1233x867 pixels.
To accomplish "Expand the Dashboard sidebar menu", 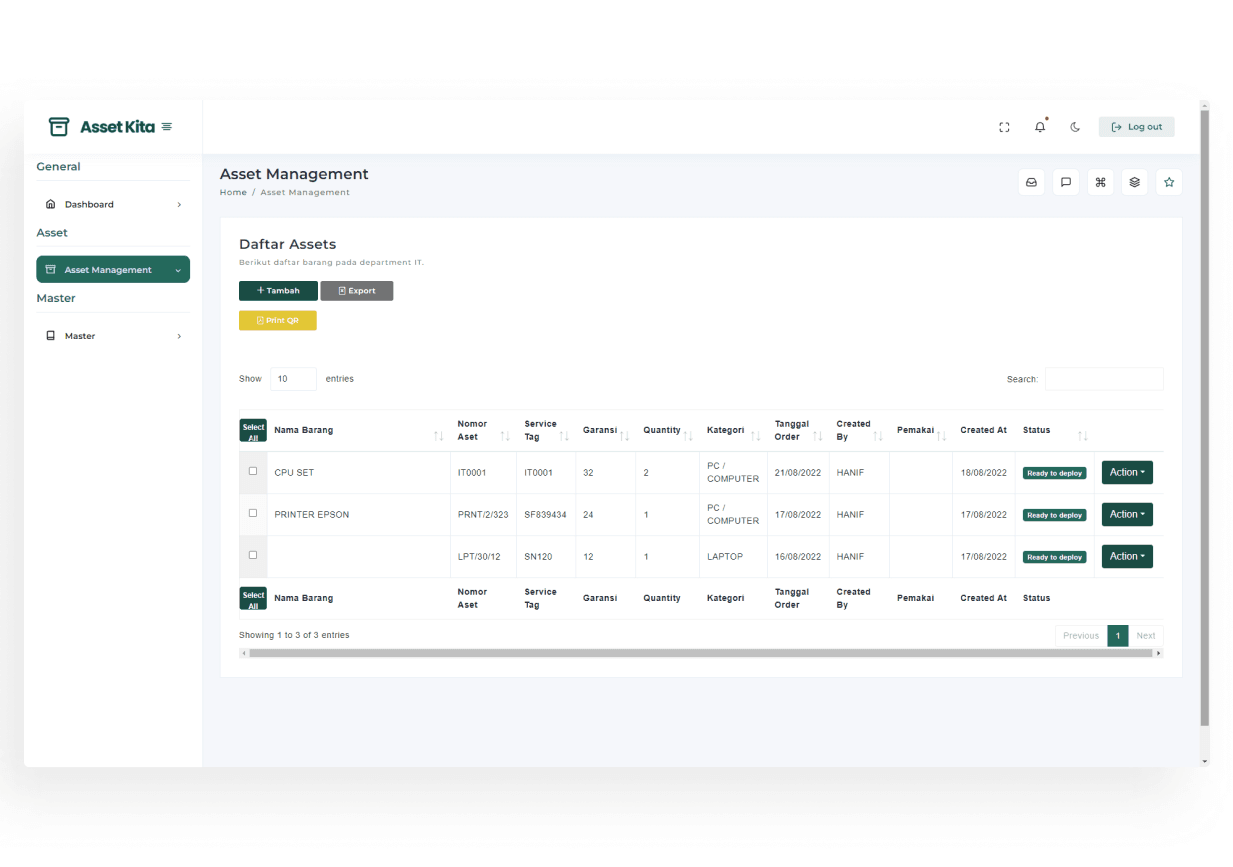I will point(92,203).
